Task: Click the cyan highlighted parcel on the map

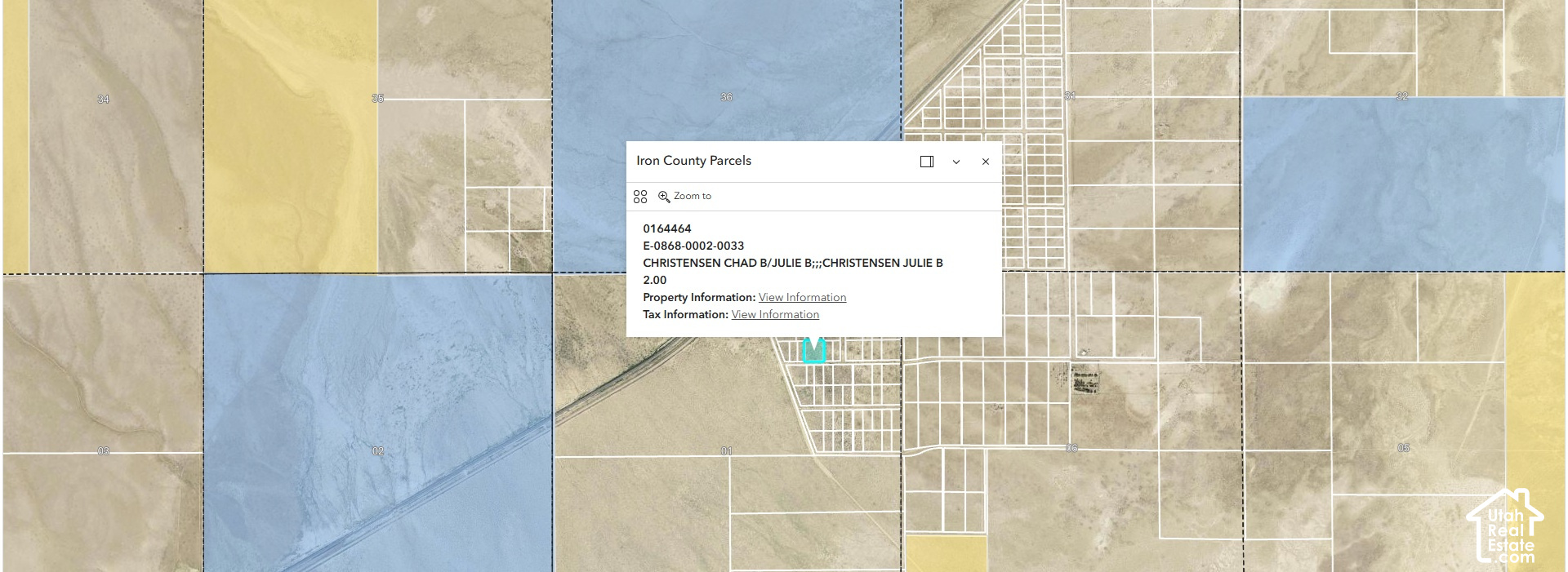Action: [x=814, y=351]
